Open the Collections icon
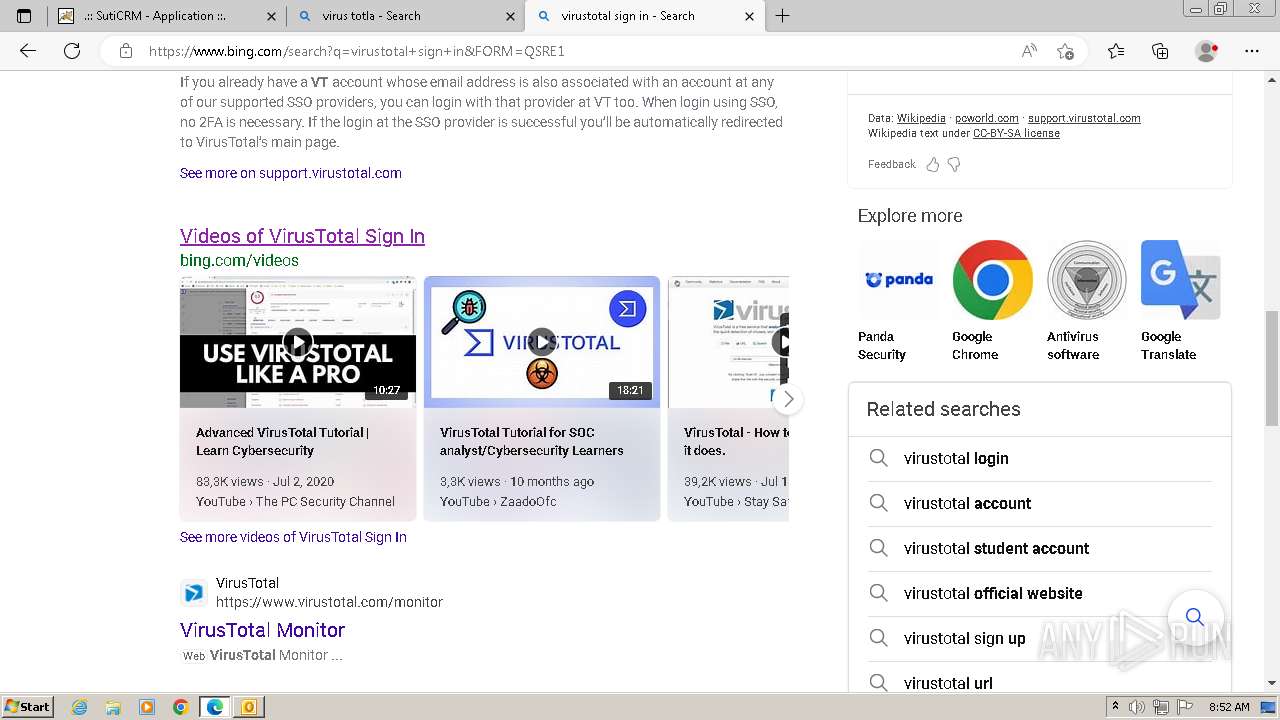This screenshot has height=720, width=1280. coord(1160,51)
